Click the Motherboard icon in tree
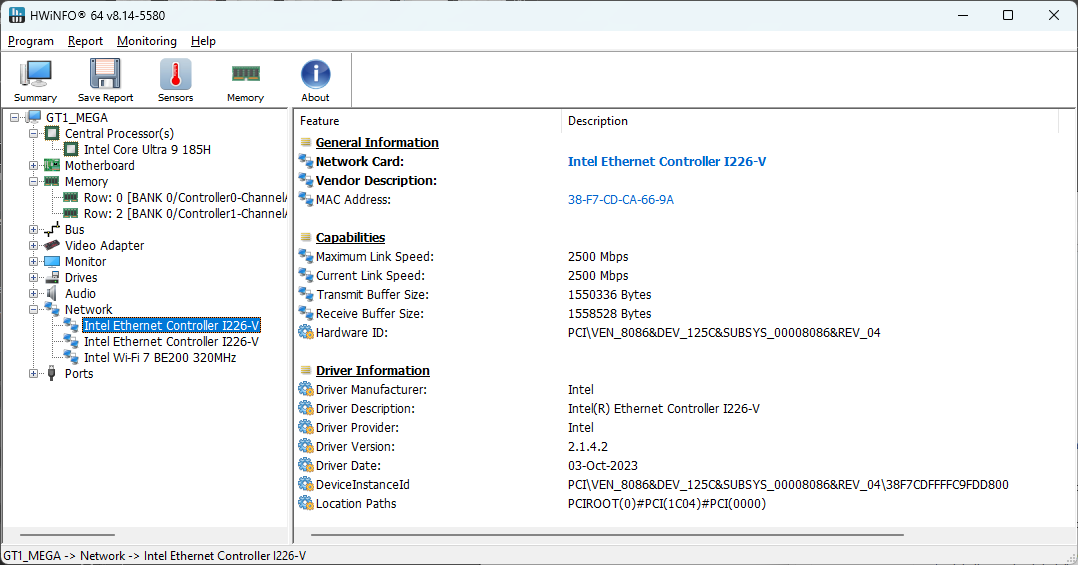 [52, 165]
